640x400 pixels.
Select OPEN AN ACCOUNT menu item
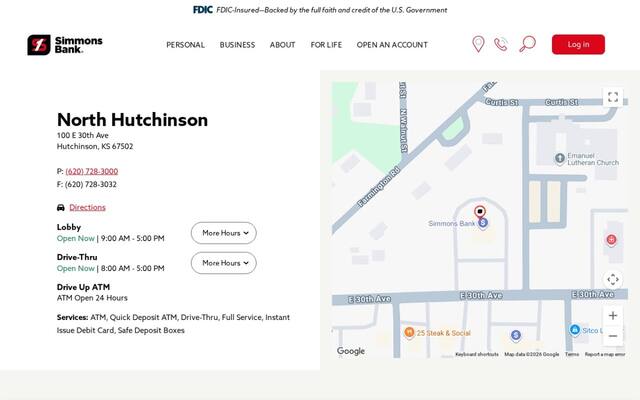pyautogui.click(x=392, y=44)
